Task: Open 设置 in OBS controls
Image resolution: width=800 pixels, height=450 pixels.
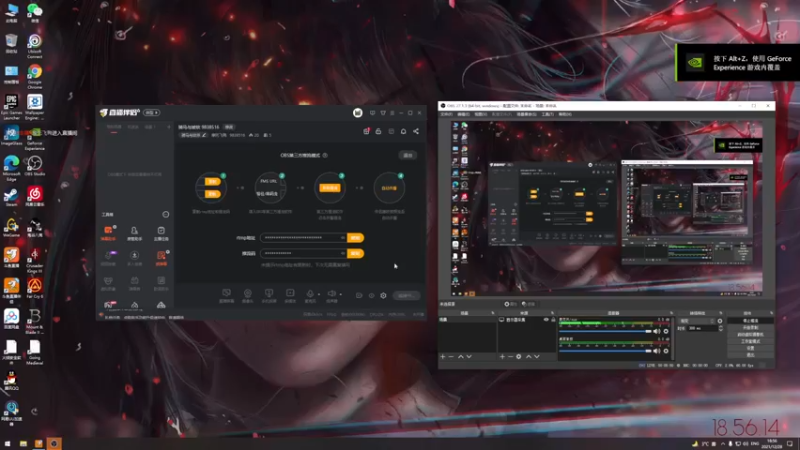Action: tap(750, 348)
